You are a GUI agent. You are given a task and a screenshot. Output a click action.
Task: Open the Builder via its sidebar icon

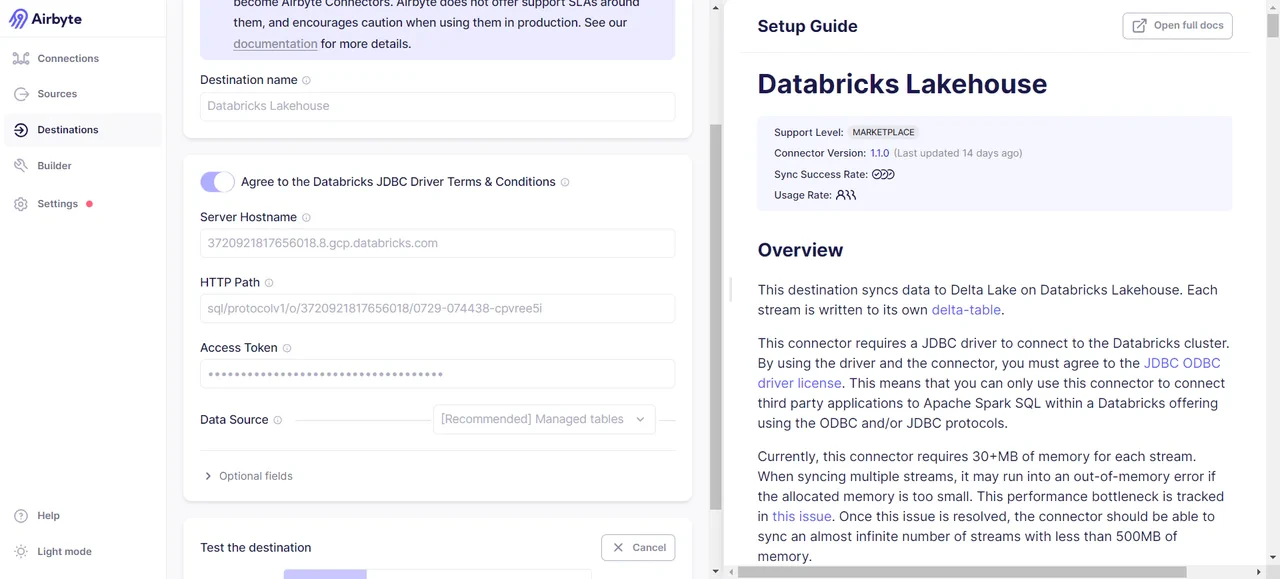[x=22, y=165]
